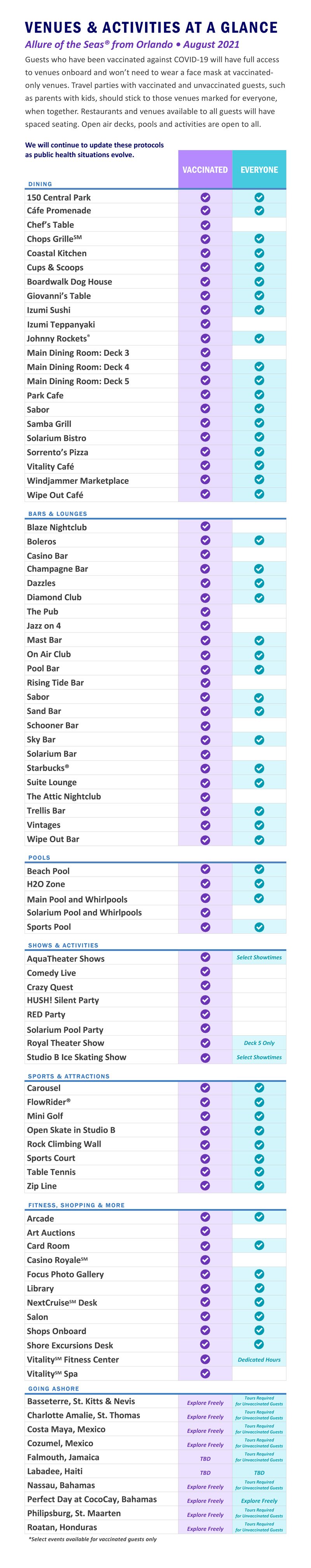Click the Vaccinated checkmark for Comedy Live
Screen dimensions: 311x1568
[205, 972]
